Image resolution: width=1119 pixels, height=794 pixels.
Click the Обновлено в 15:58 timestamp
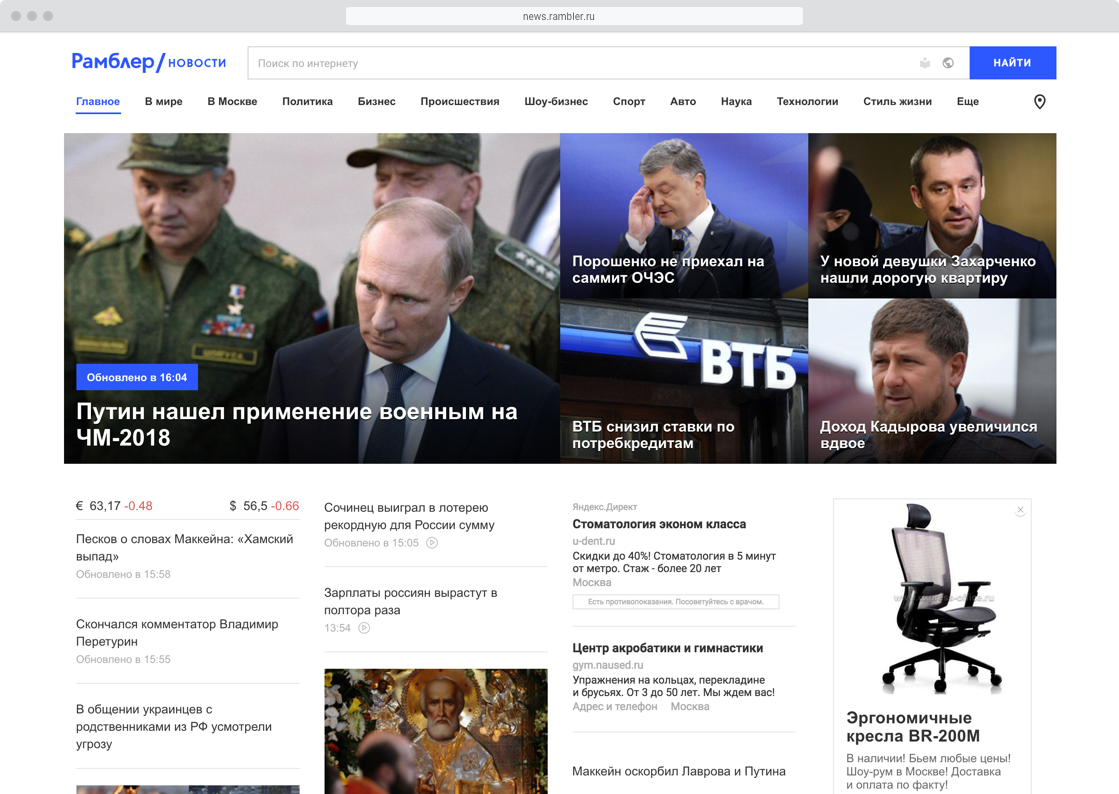point(123,574)
